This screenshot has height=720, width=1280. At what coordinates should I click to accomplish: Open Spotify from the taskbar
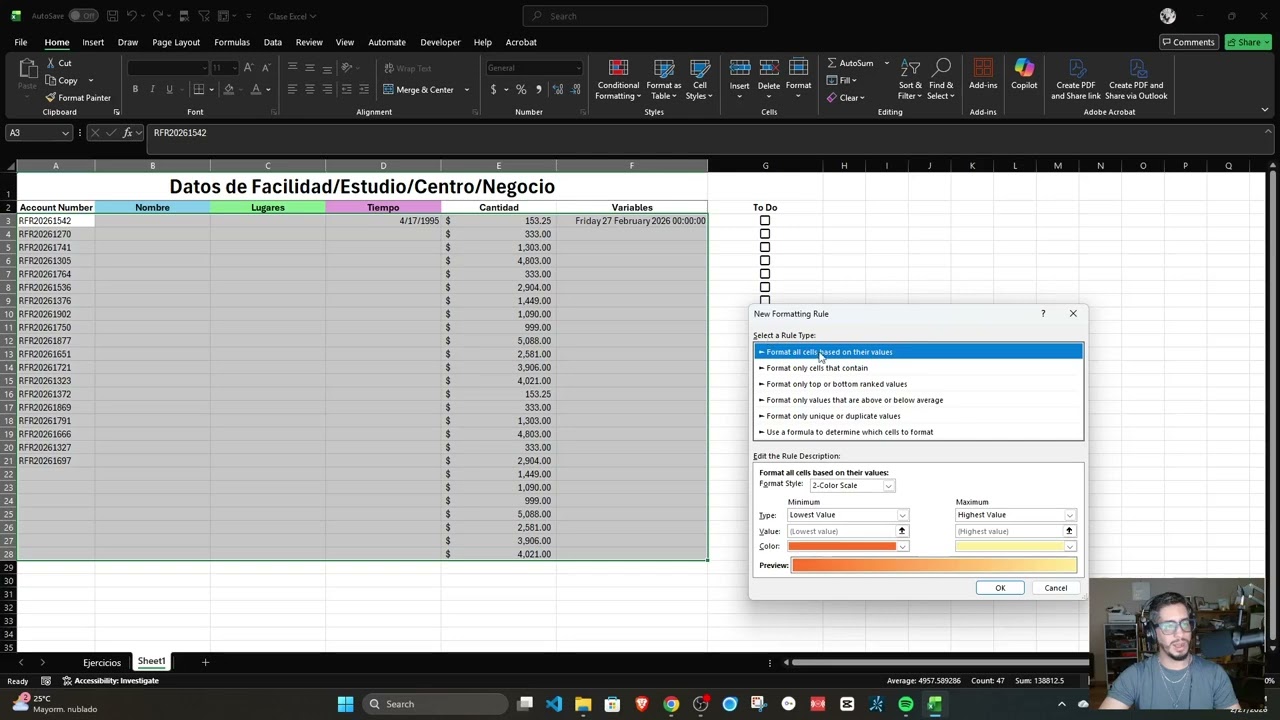(x=905, y=704)
